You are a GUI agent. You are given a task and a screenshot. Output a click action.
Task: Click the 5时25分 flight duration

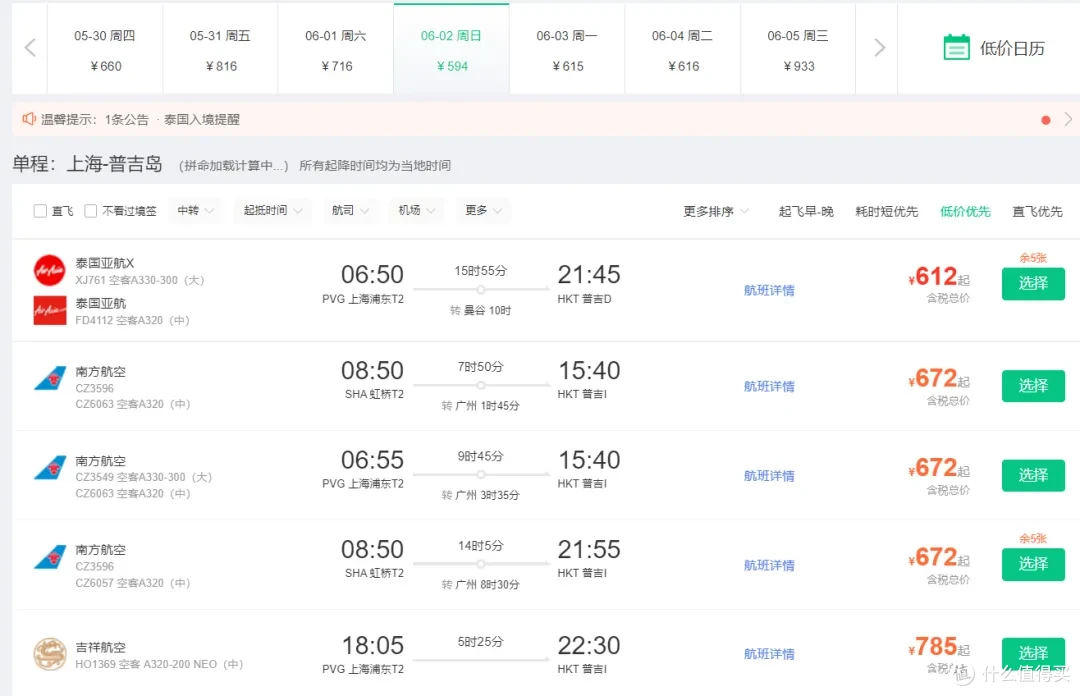coord(480,642)
